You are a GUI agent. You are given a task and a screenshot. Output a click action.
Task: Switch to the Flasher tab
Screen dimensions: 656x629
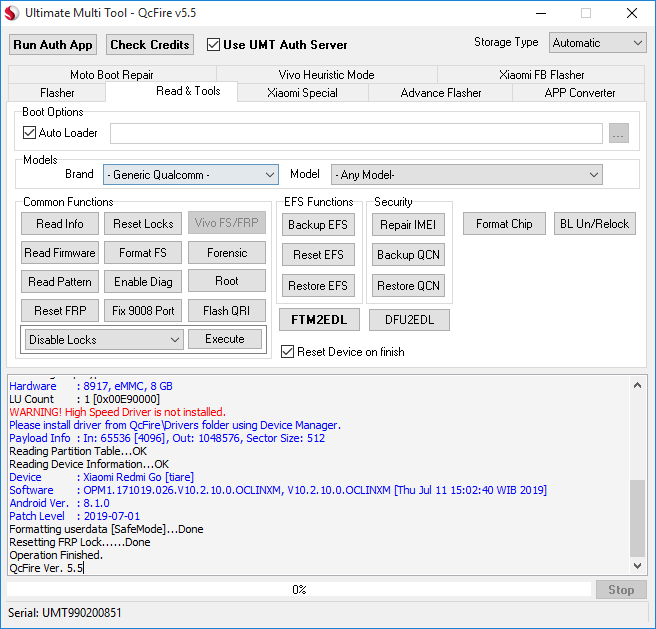point(57,92)
